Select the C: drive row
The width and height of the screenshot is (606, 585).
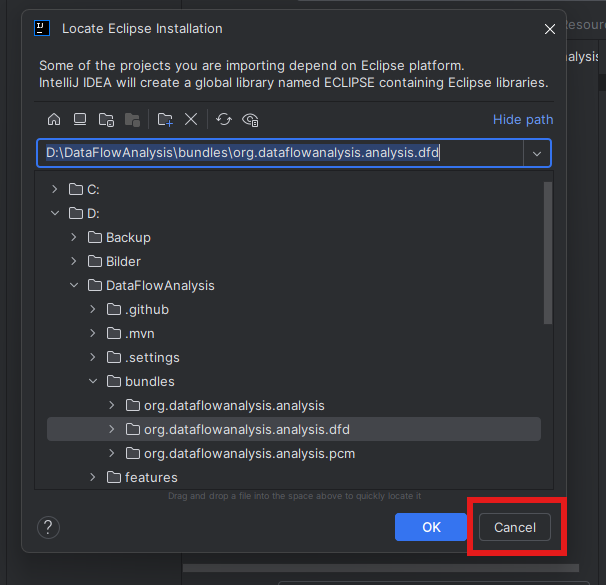click(x=294, y=189)
